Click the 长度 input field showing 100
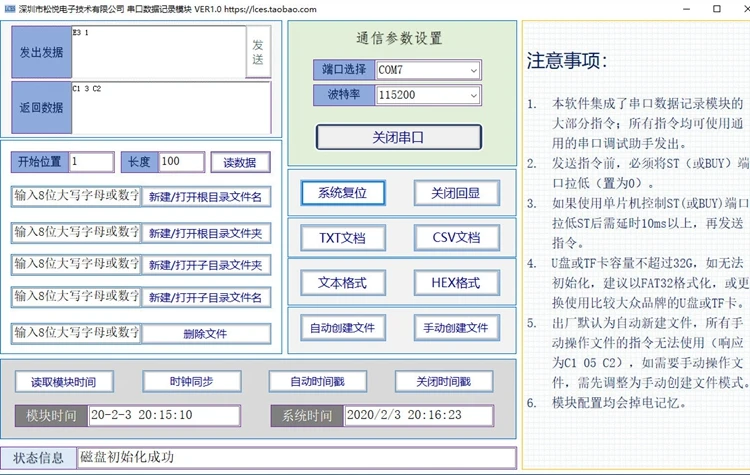Viewport: 750px width, 475px height. pyautogui.click(x=182, y=162)
